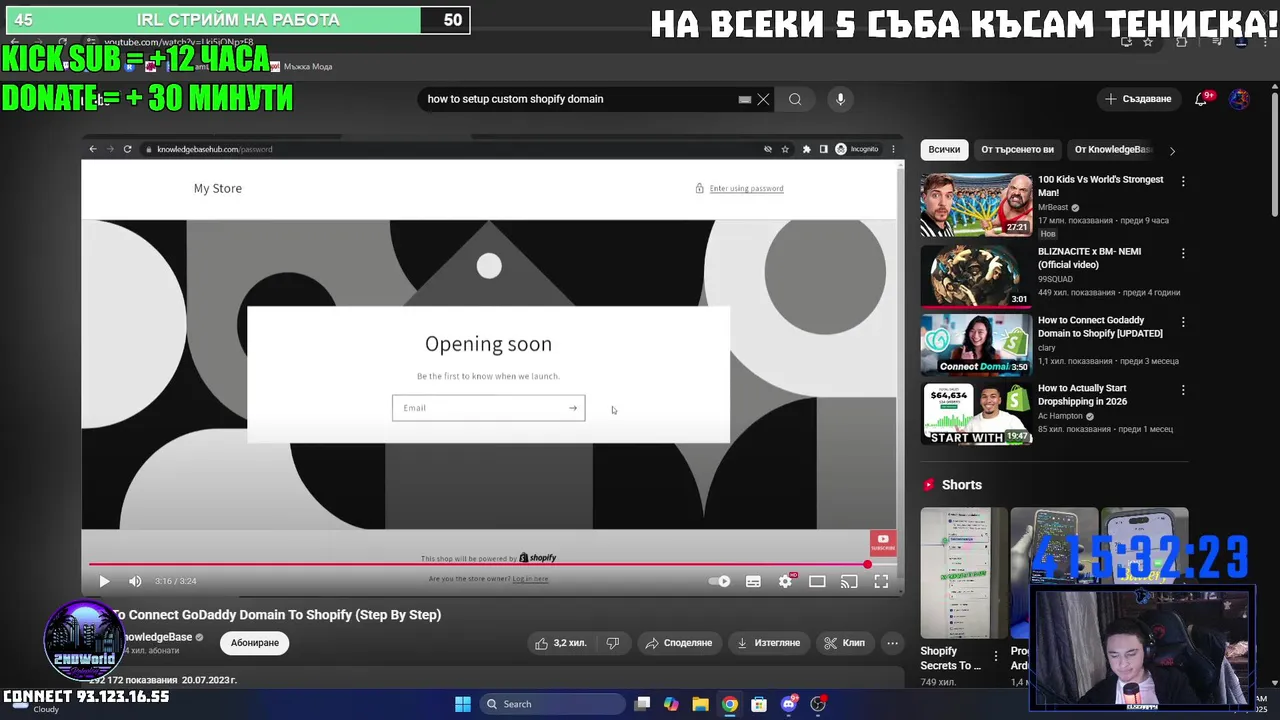Open Microsoft Store from the taskbar
Image resolution: width=1280 pixels, height=720 pixels.
[x=759, y=704]
